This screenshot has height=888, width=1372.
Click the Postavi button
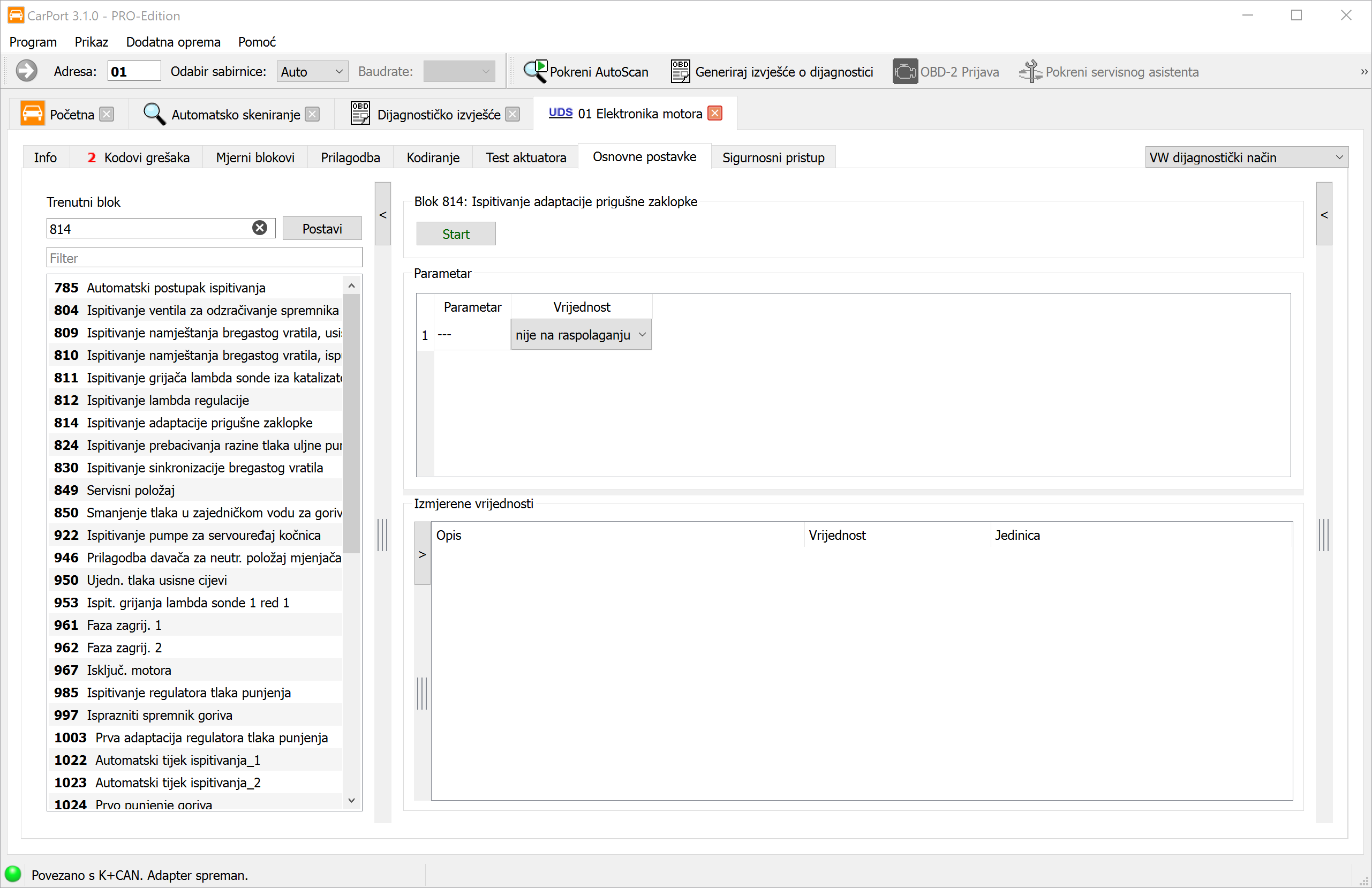pos(322,229)
